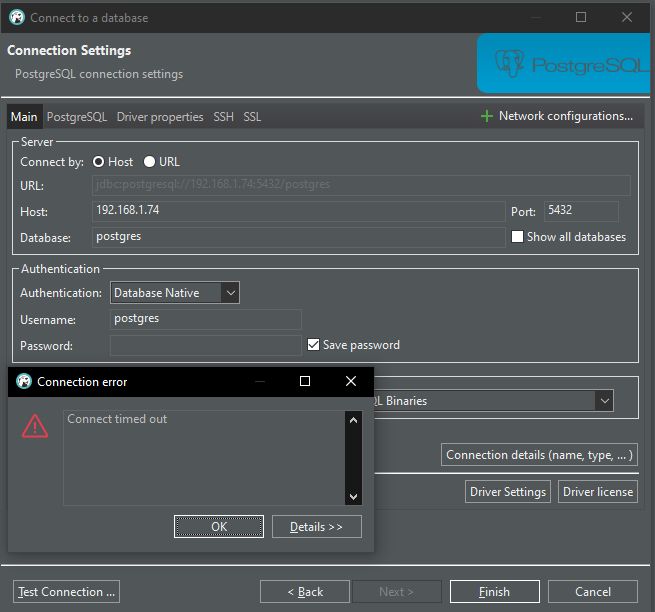Go Back to previous wizard page

305,592
